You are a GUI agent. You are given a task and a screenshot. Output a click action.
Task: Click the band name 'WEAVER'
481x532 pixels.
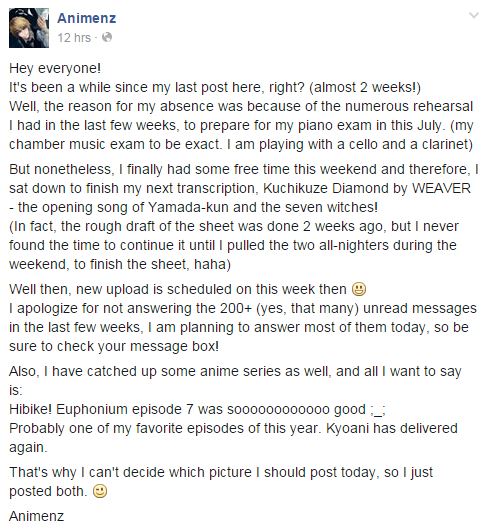tap(441, 188)
